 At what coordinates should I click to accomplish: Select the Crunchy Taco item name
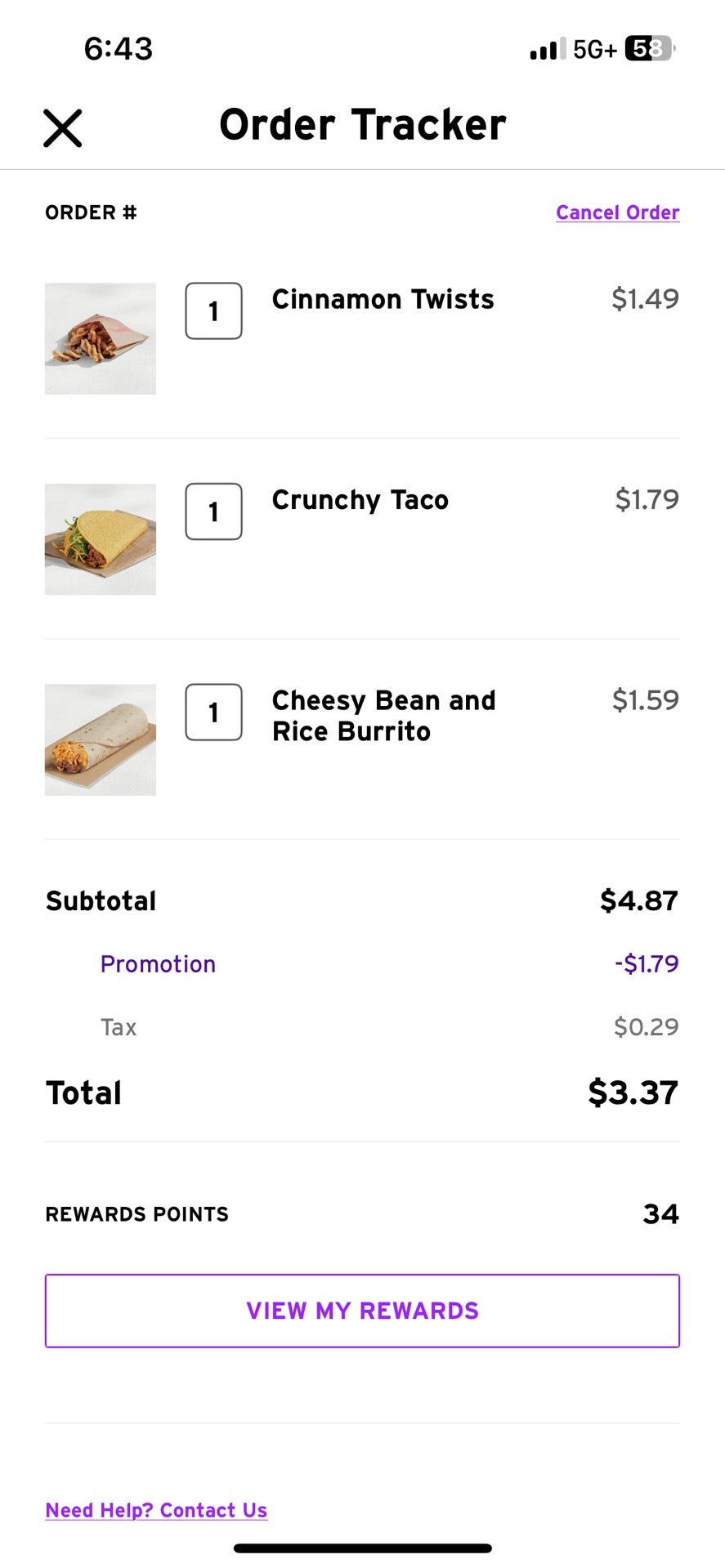[x=360, y=500]
